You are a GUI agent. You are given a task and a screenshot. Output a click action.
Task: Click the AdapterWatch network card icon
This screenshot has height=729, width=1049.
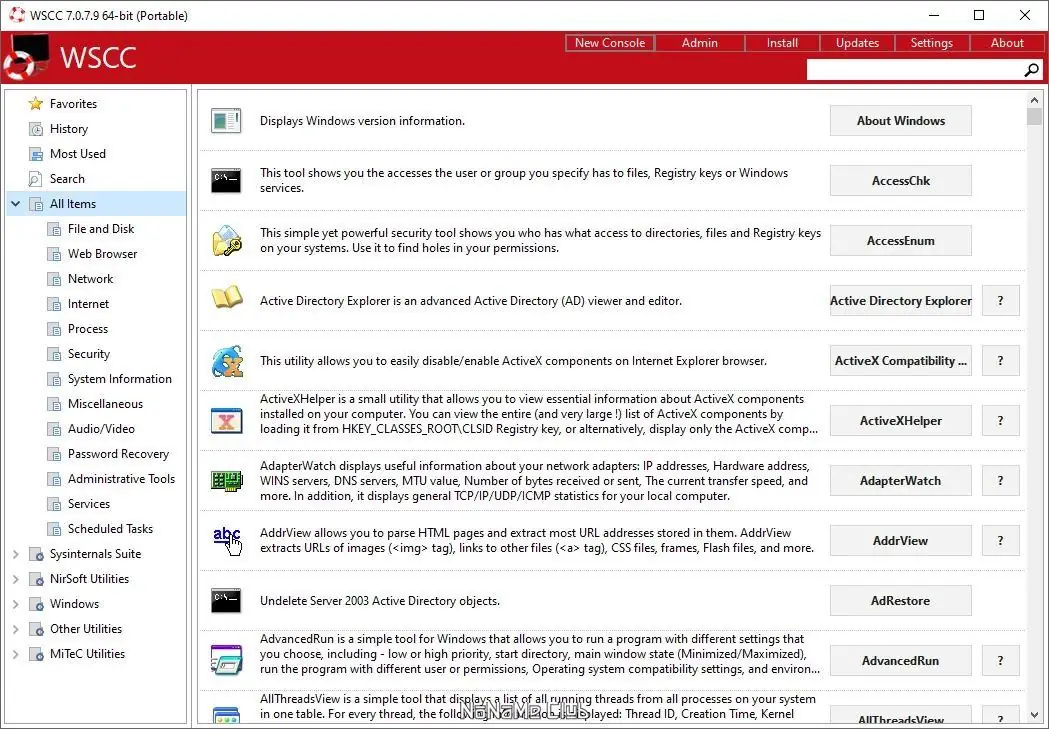click(227, 480)
